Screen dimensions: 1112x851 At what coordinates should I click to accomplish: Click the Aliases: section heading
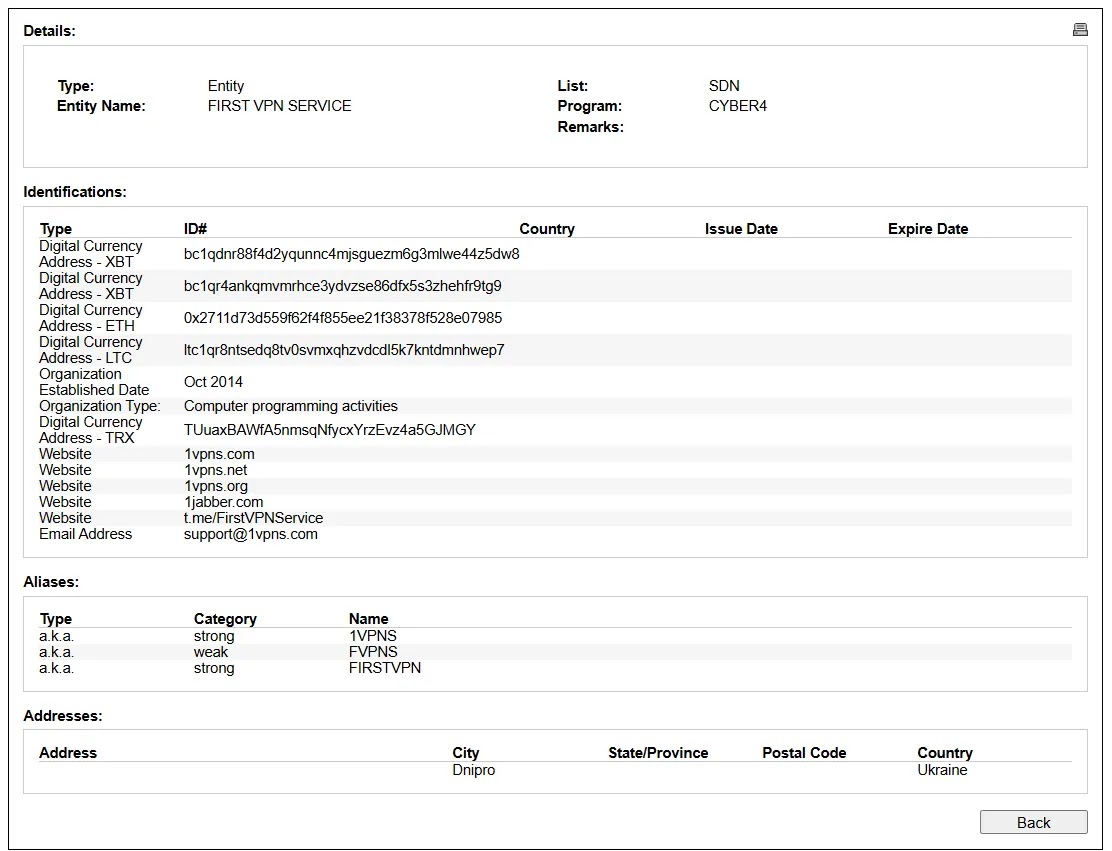[x=51, y=582]
